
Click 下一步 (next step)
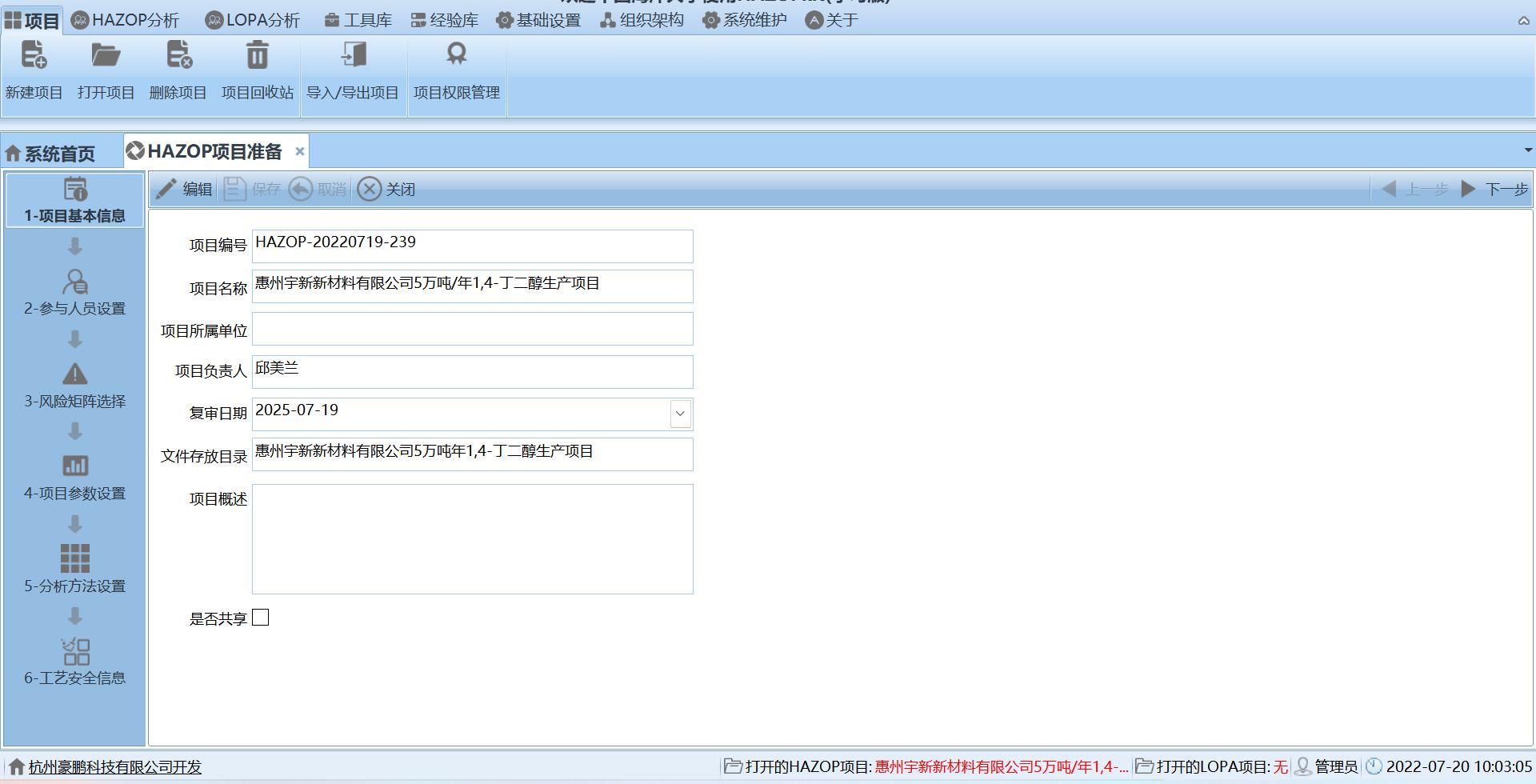coord(1494,190)
